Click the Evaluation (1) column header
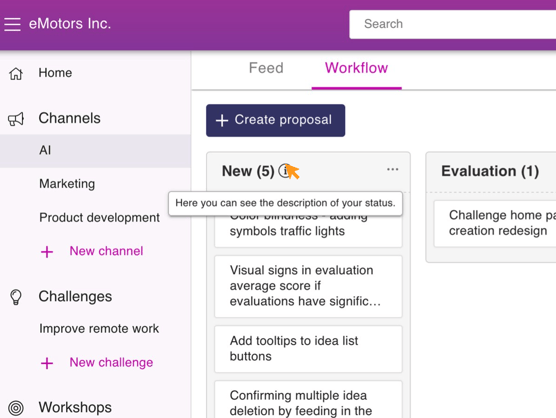This screenshot has height=418, width=556. click(x=490, y=171)
